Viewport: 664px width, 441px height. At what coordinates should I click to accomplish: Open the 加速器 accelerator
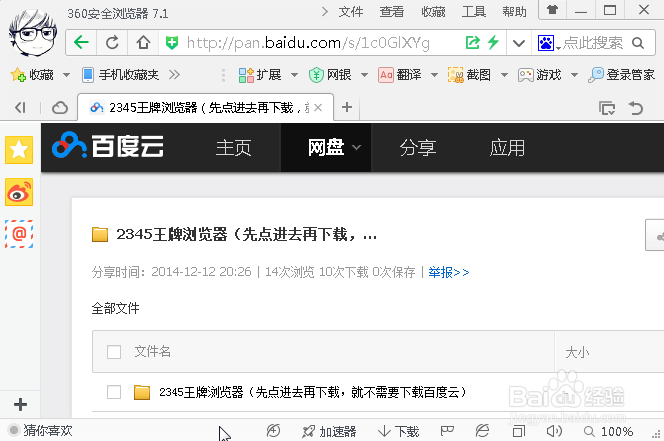coord(329,431)
